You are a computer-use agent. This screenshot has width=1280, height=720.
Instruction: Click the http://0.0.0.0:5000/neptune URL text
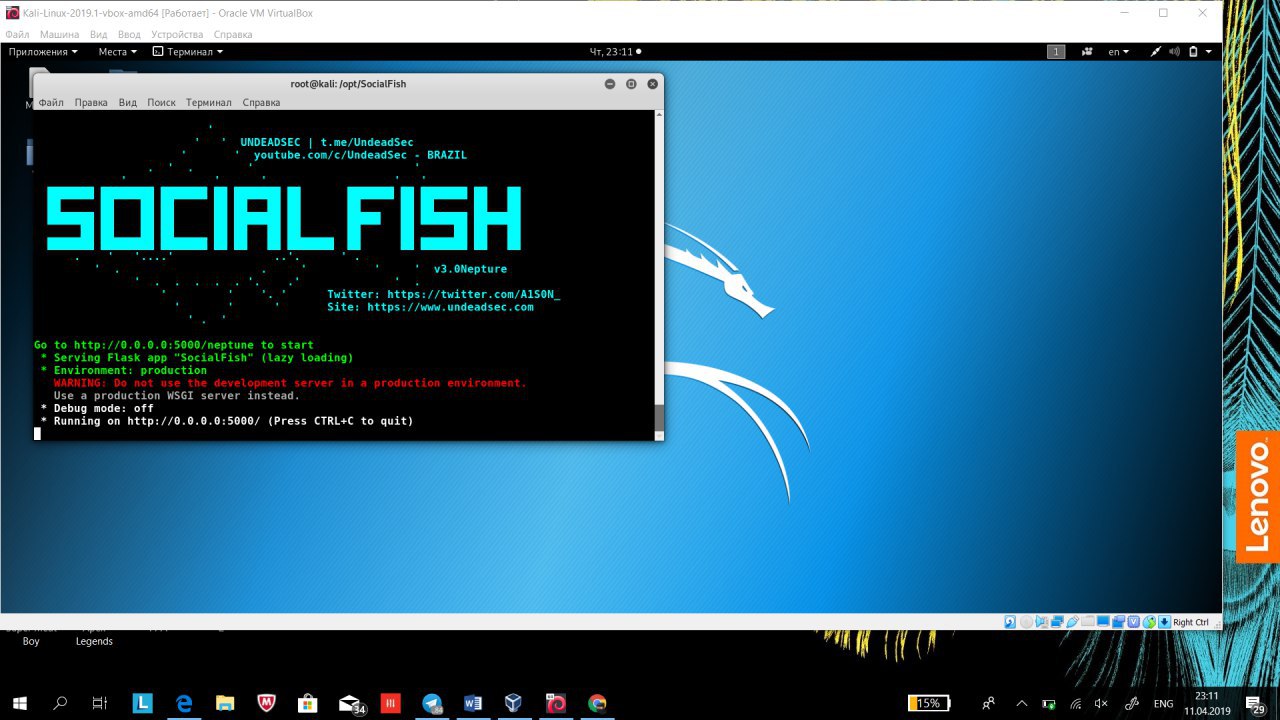[x=164, y=345]
